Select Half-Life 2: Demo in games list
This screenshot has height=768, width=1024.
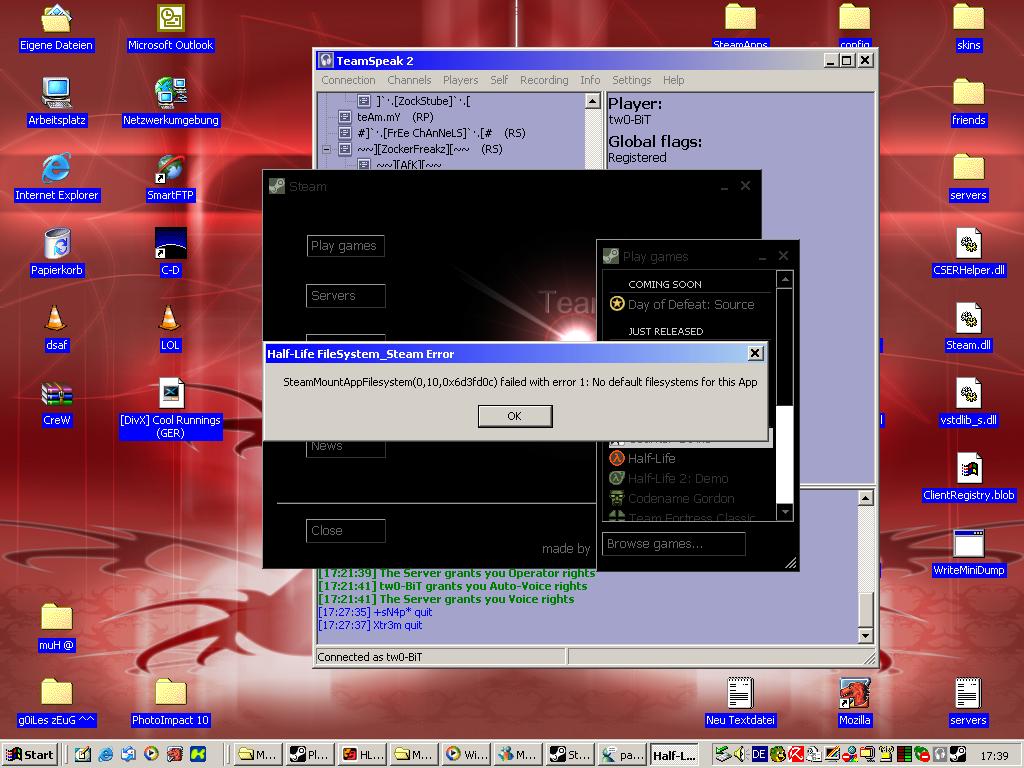(669, 479)
